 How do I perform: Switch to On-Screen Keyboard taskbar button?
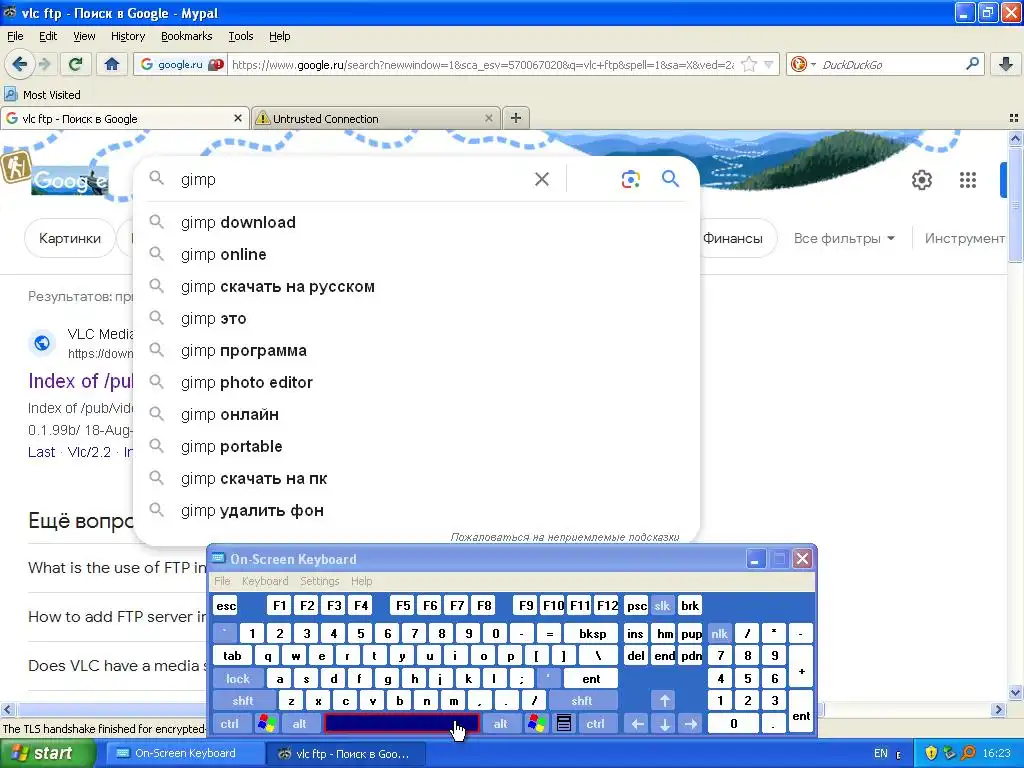tap(184, 753)
